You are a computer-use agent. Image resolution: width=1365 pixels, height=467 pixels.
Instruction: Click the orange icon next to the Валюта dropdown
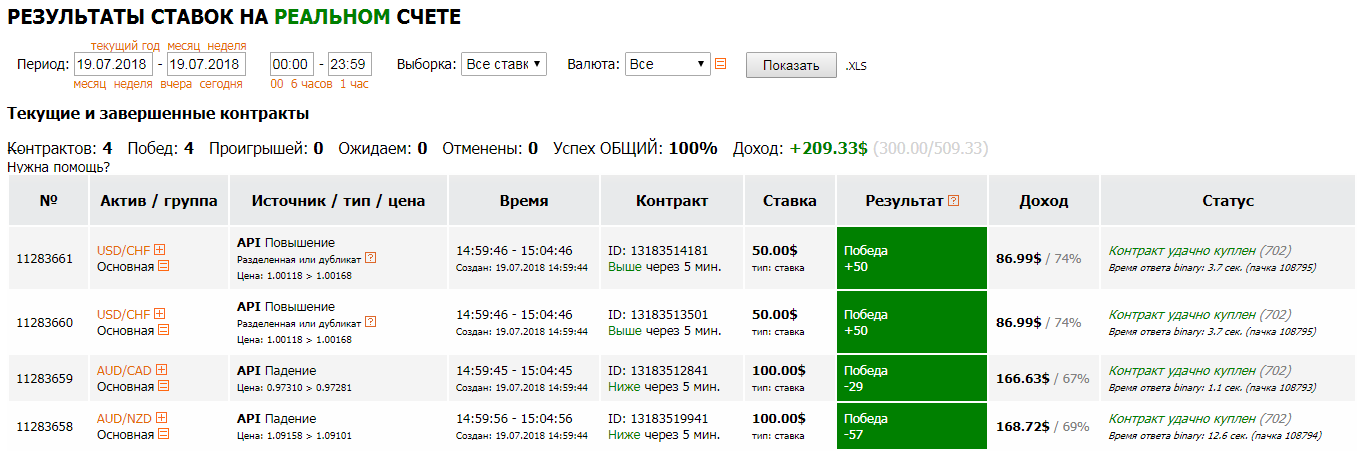click(721, 64)
